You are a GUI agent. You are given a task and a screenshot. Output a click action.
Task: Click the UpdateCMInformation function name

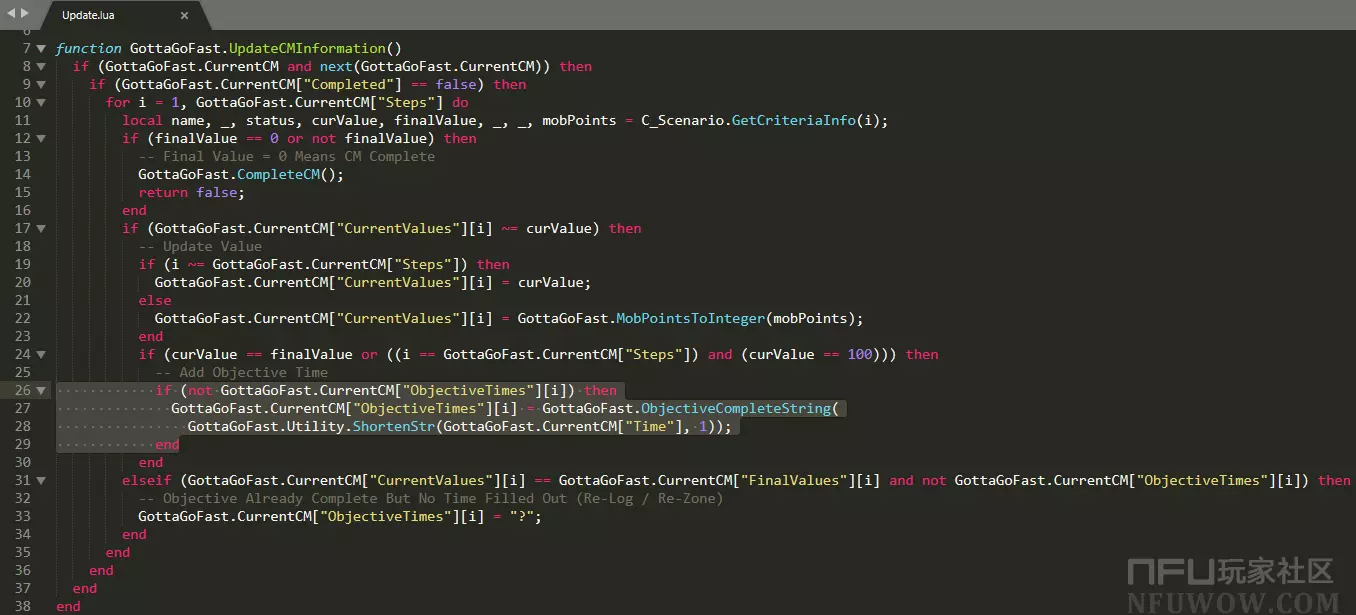click(316, 49)
